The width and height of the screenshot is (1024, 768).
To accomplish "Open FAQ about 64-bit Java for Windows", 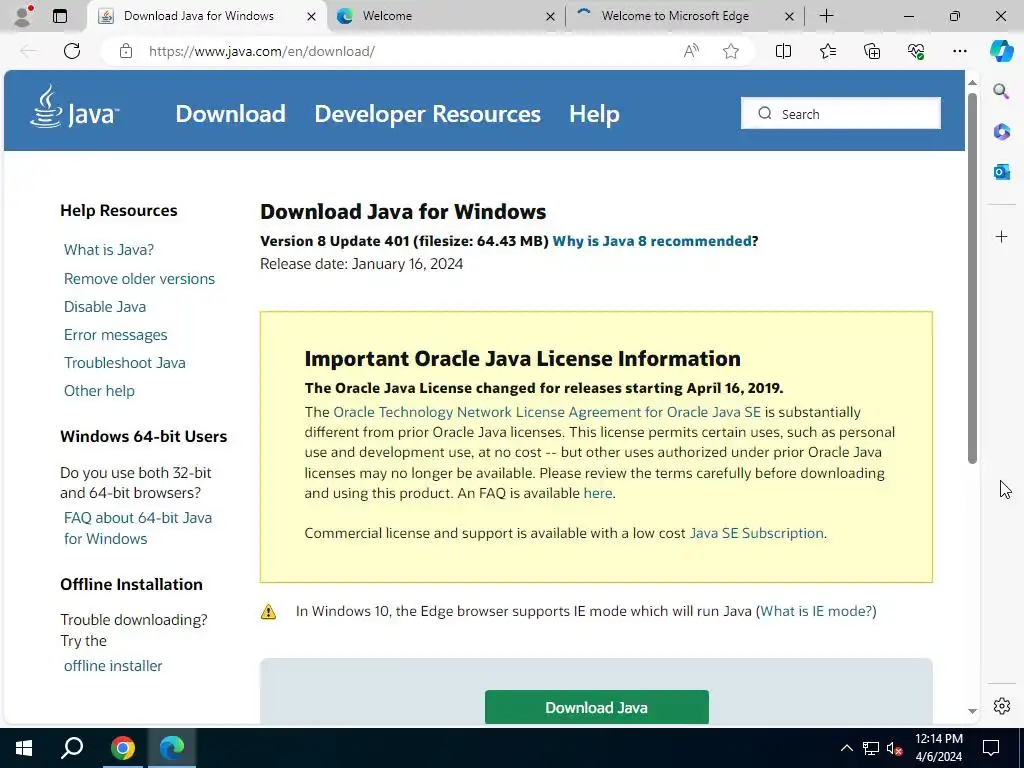I will (x=138, y=528).
